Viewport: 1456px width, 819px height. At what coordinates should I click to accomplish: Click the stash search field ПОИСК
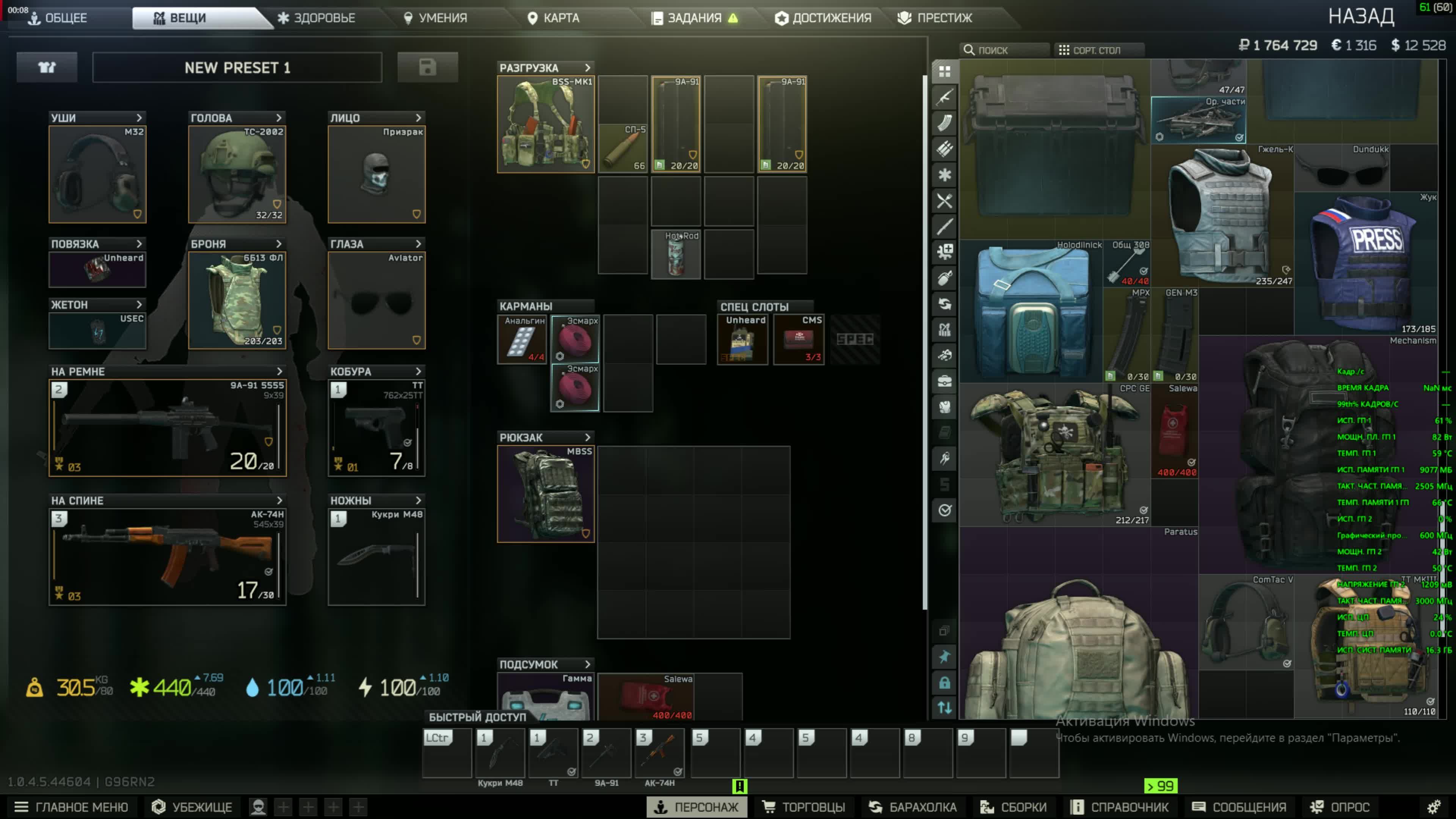(1004, 50)
